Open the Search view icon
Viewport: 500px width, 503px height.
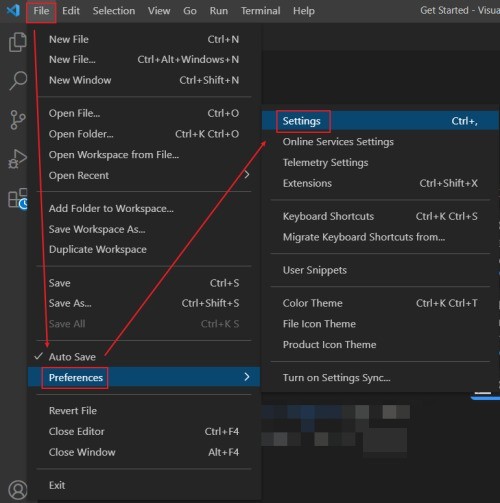click(18, 80)
